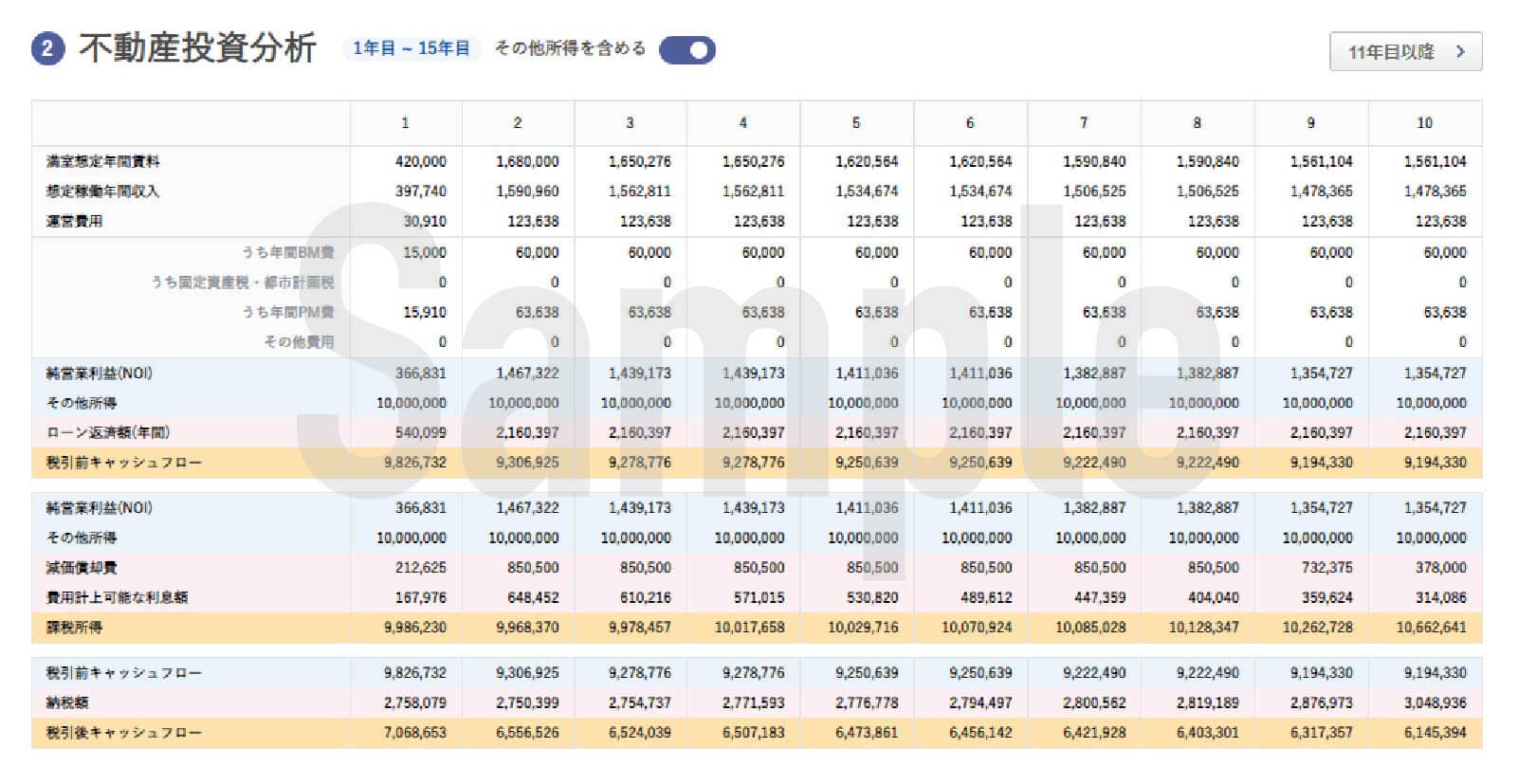
Task: Click the ローン返済額(年間) row label
Action: pyautogui.click(x=108, y=433)
